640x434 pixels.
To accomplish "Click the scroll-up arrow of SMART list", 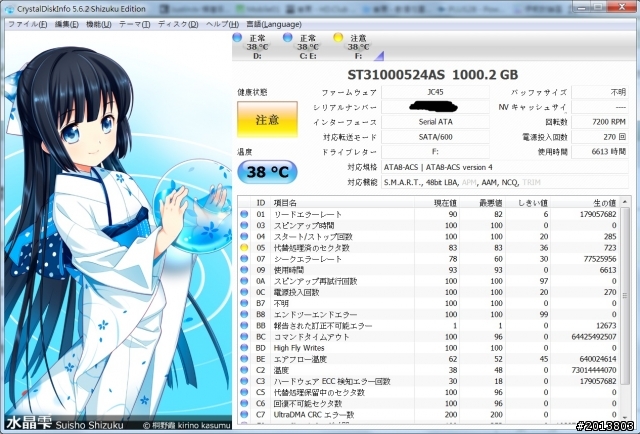I will [625, 203].
